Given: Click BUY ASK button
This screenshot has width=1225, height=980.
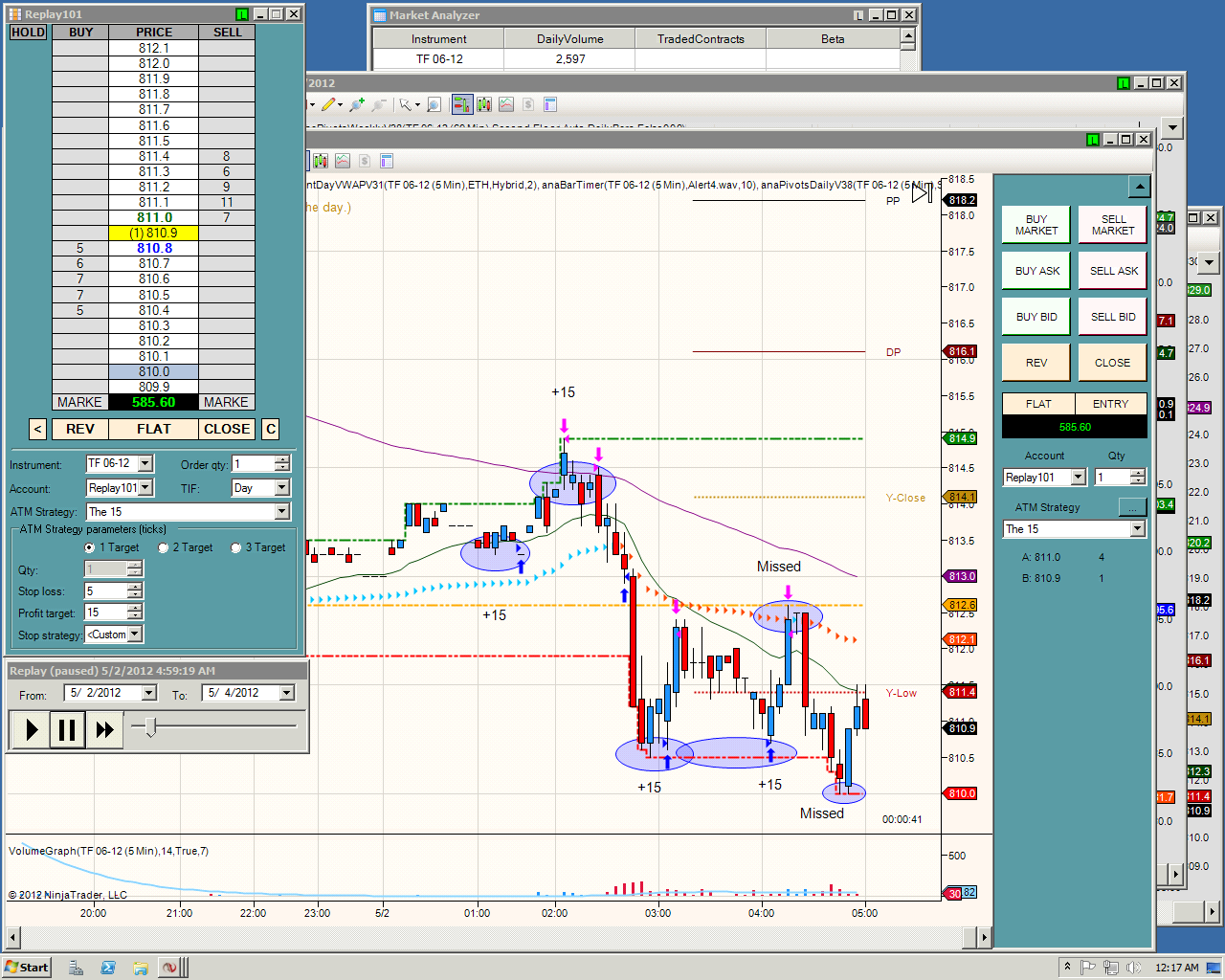Looking at the screenshot, I should pyautogui.click(x=1036, y=271).
